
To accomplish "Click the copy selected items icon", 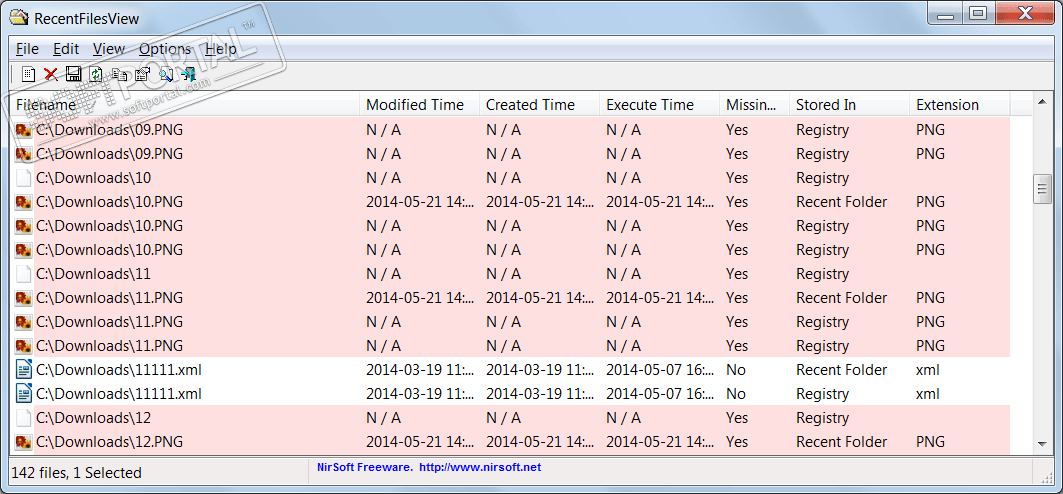I will [x=120, y=74].
